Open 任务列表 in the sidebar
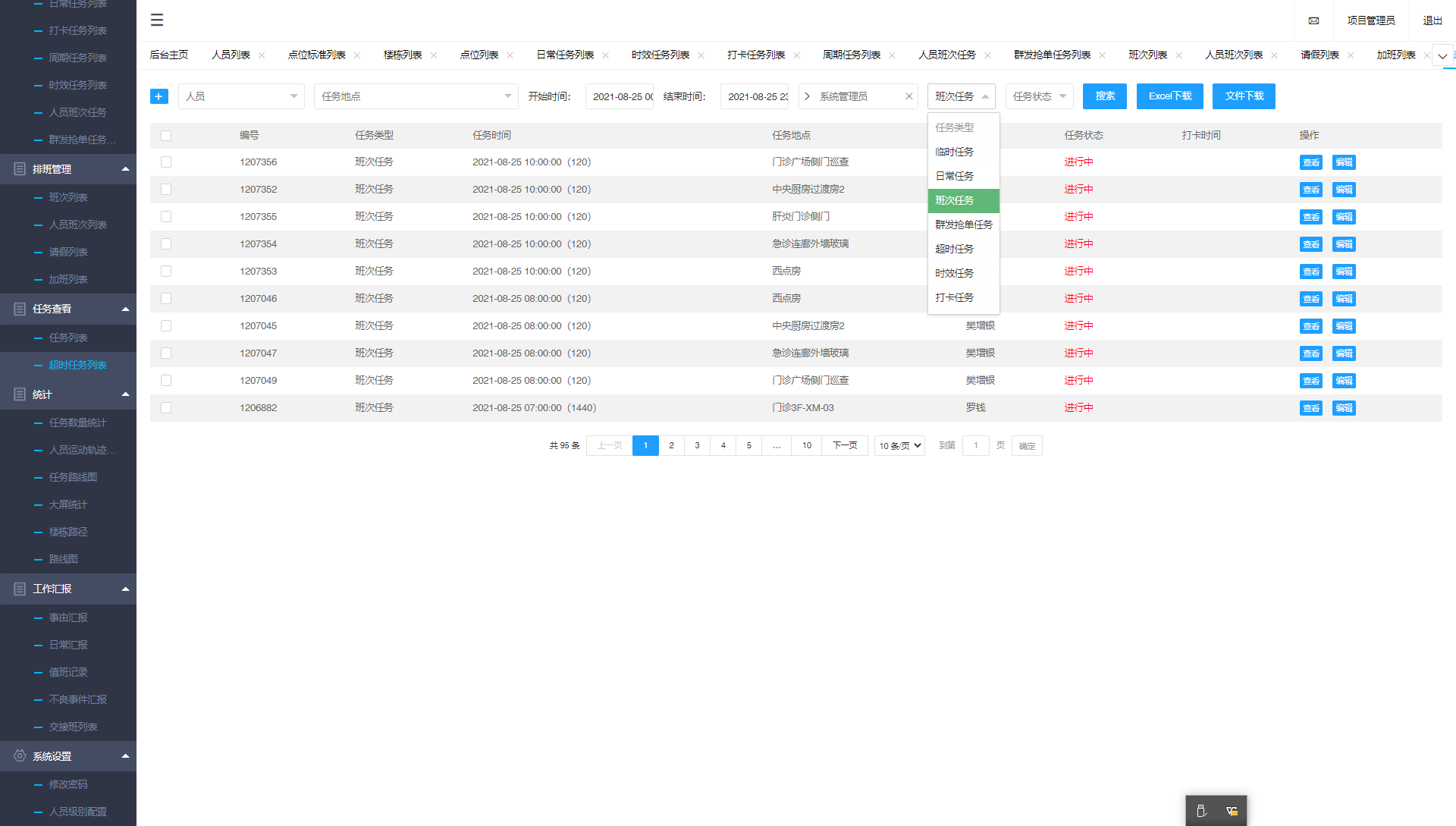This screenshot has height=826, width=1456. tap(68, 338)
